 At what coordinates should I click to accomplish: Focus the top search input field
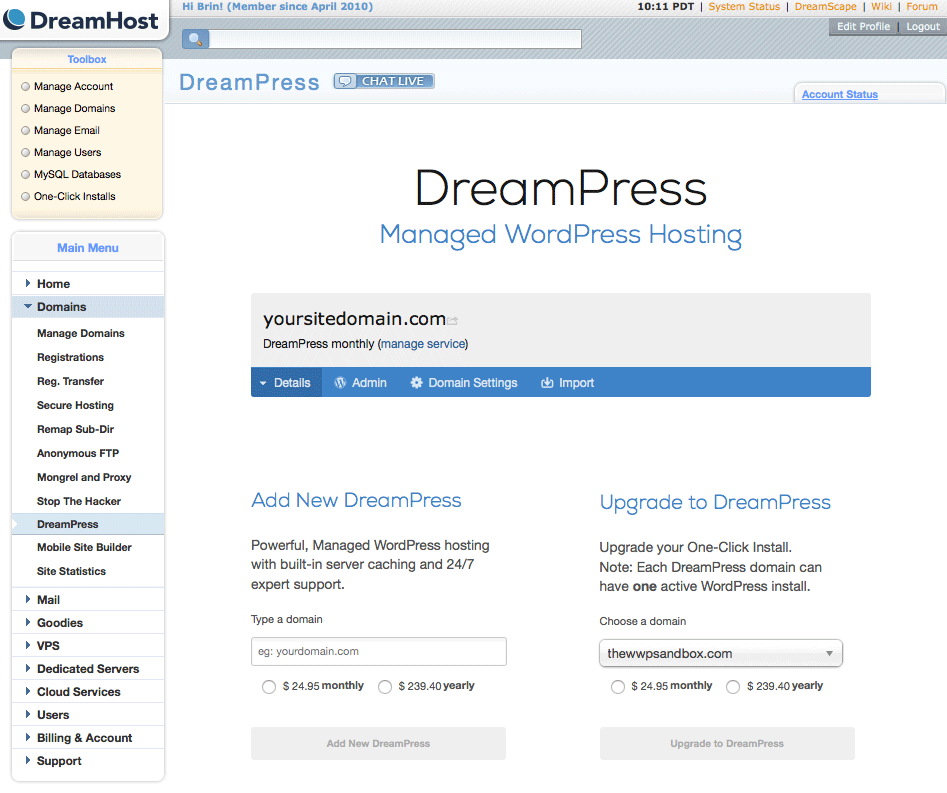click(x=395, y=39)
